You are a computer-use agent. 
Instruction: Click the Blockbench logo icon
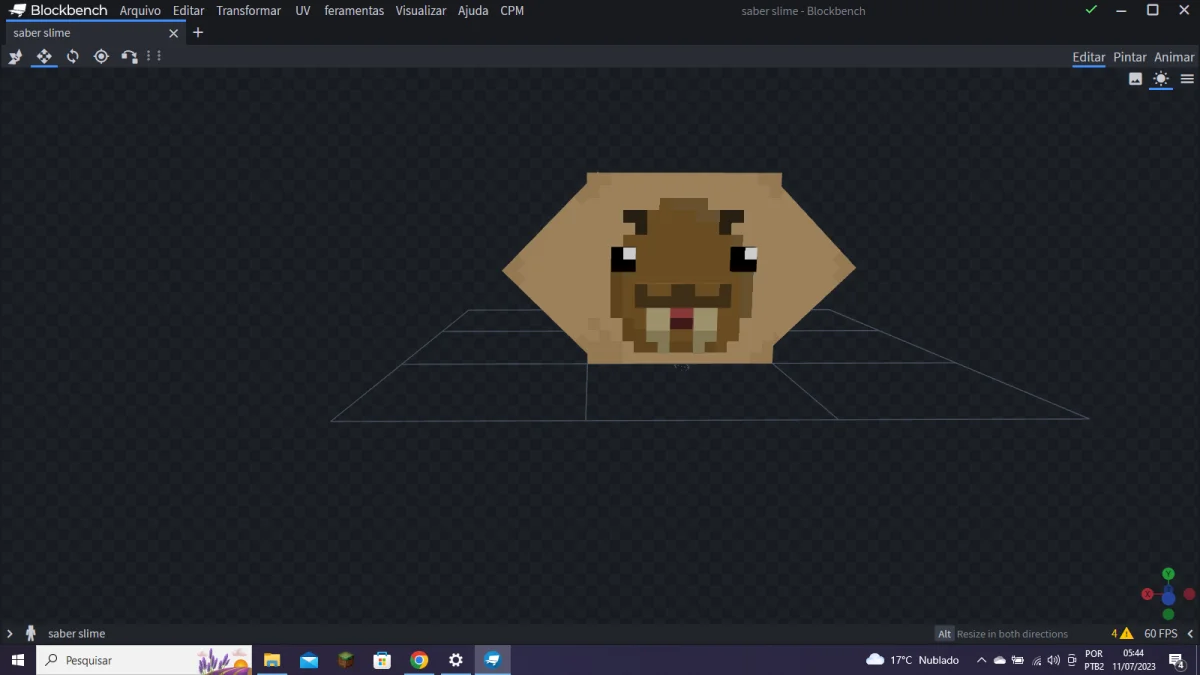(x=17, y=11)
